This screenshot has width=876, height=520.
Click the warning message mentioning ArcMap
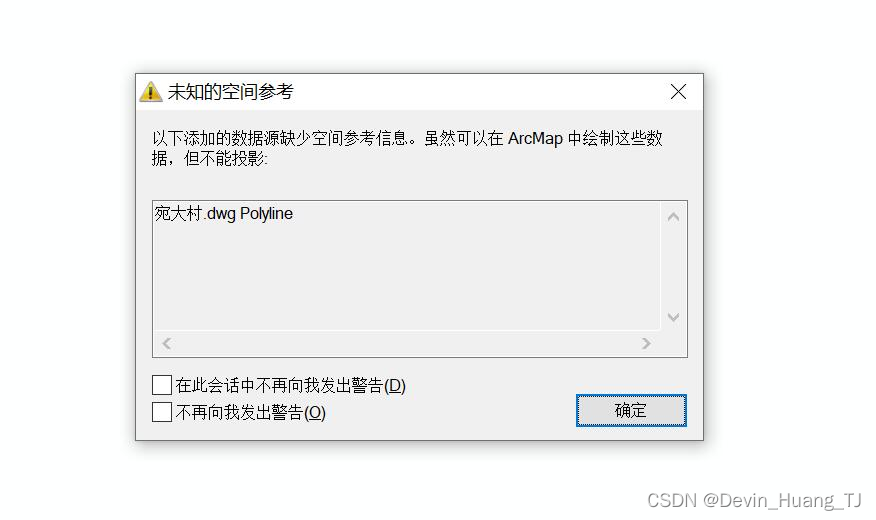[407, 148]
